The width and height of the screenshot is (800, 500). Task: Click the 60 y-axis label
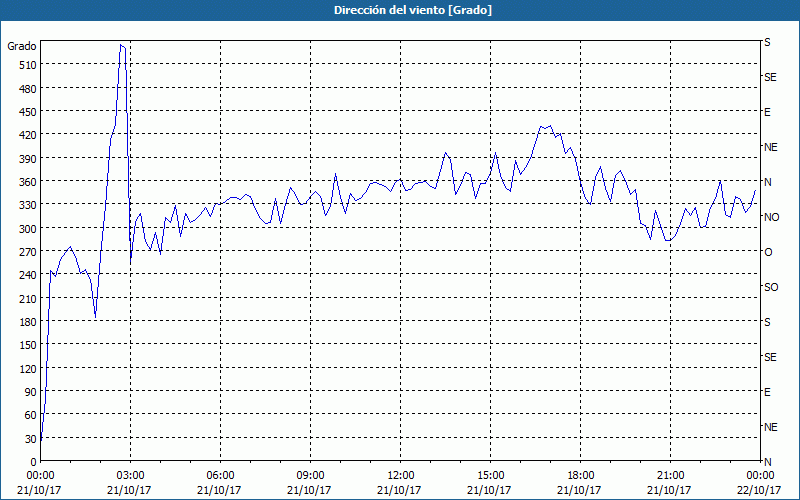coord(31,415)
